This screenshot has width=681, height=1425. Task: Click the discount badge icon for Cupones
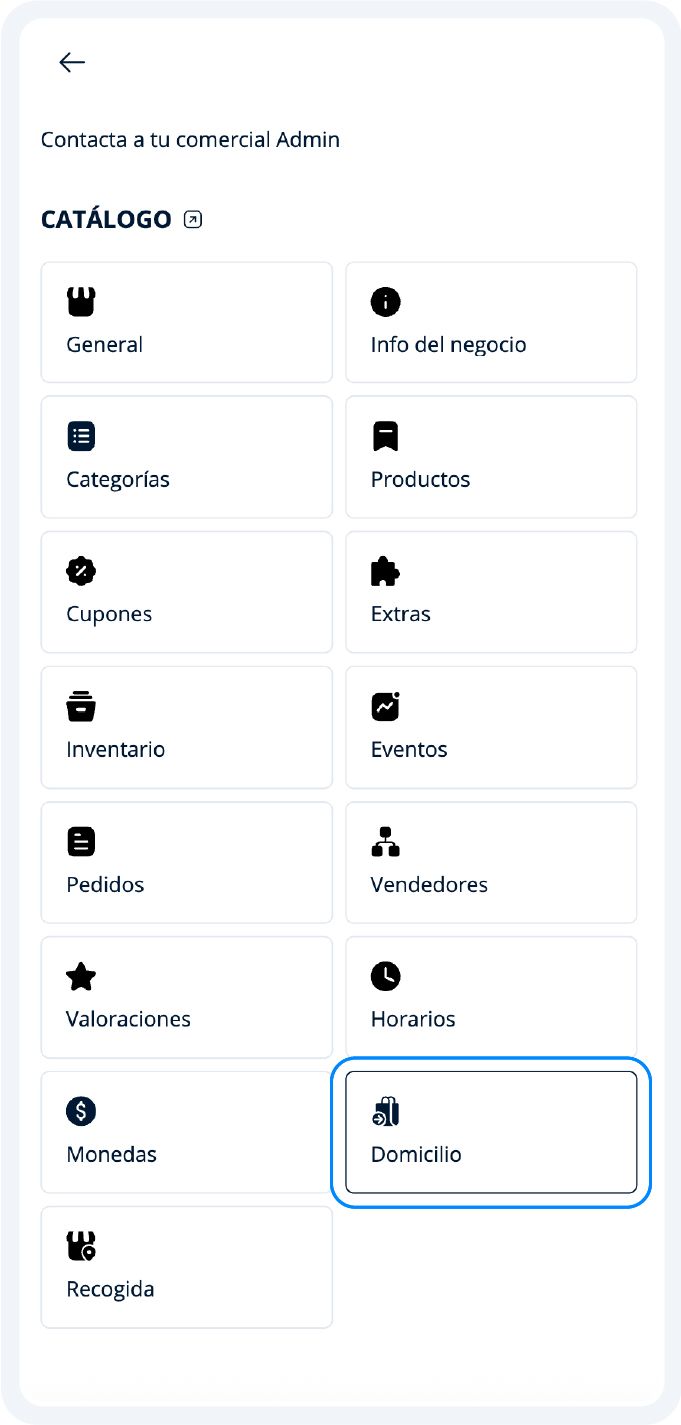[81, 571]
